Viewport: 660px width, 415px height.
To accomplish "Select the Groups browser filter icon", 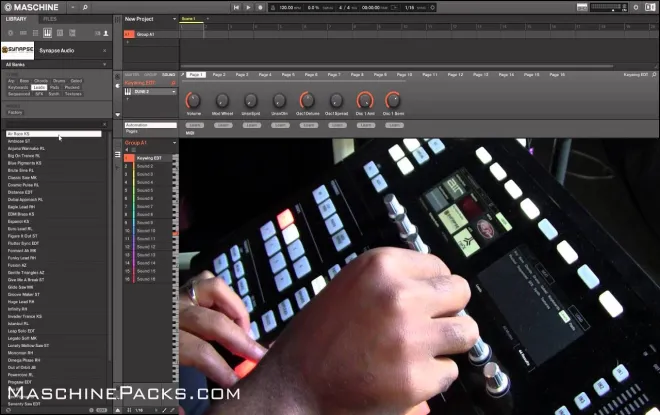I will (23, 33).
